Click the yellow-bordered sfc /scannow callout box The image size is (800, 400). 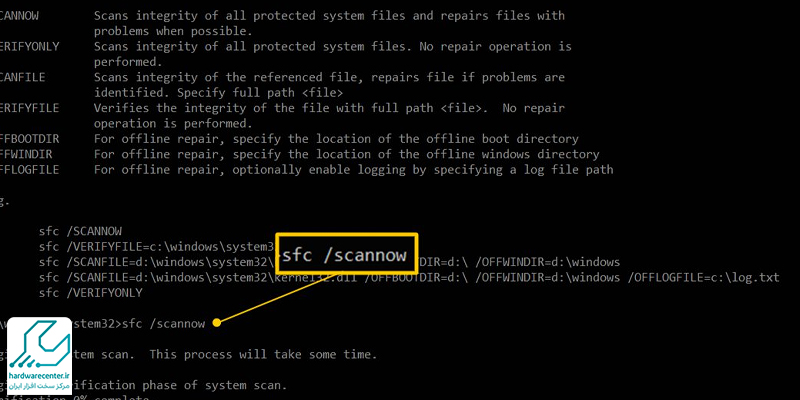[x=346, y=255]
